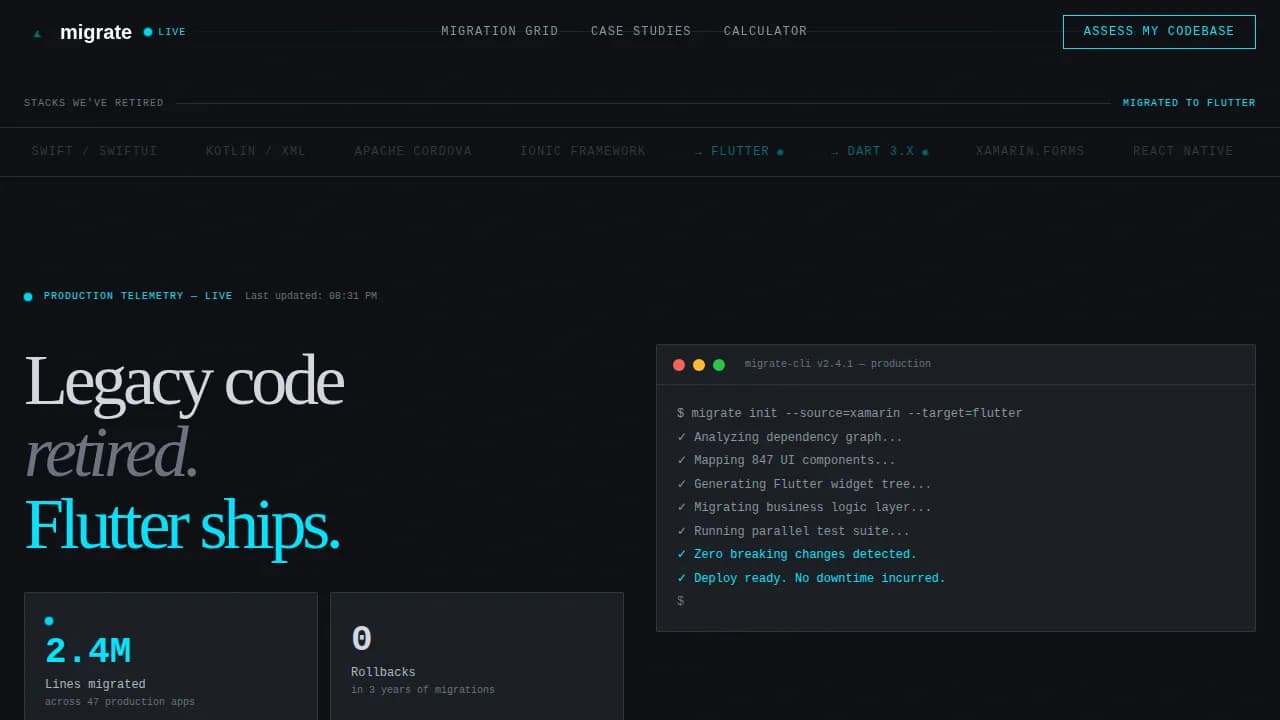The height and width of the screenshot is (720, 1280).
Task: Click the 'migrate init' command line
Action: [850, 414]
